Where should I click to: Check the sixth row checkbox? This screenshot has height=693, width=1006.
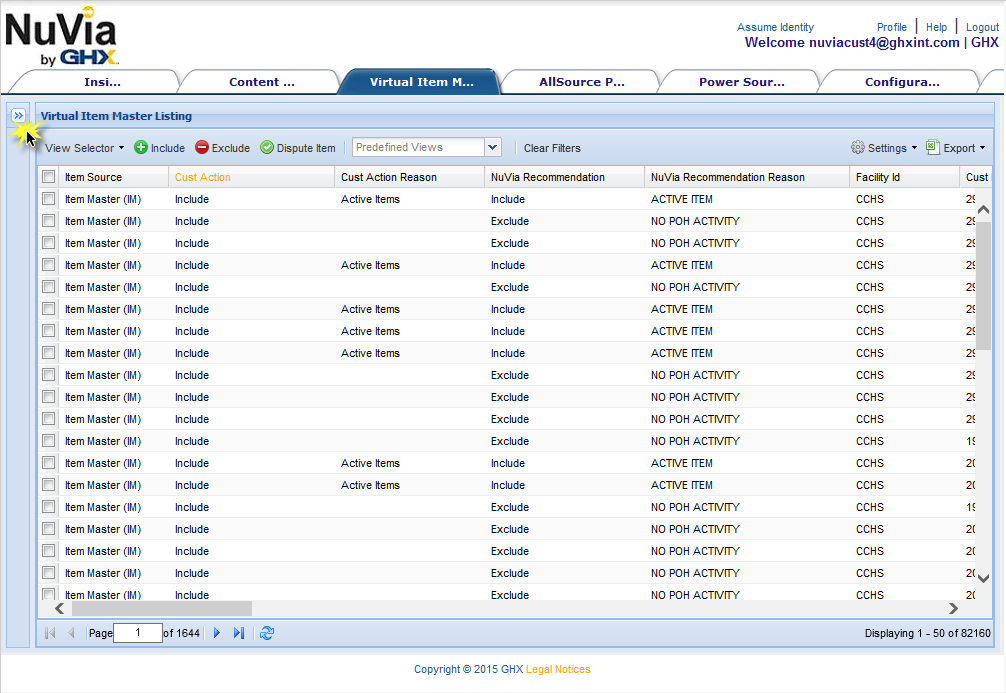48,309
